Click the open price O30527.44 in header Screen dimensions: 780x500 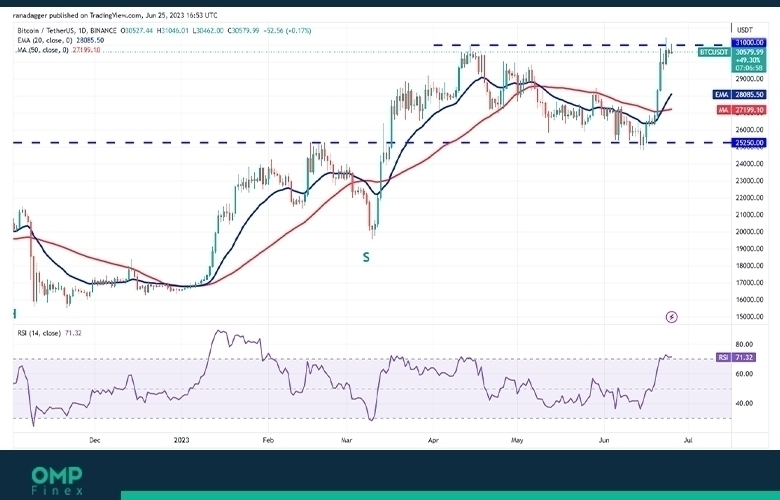pyautogui.click(x=138, y=30)
